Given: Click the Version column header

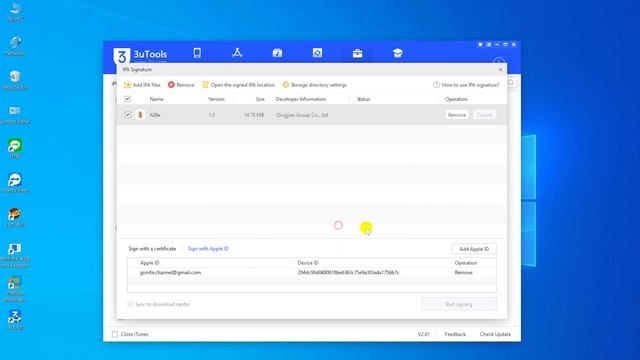Looking at the screenshot, I should click(x=216, y=99).
